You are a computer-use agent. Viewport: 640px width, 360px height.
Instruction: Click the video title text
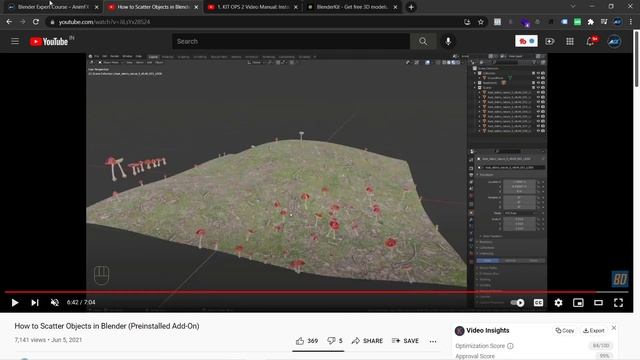point(107,326)
